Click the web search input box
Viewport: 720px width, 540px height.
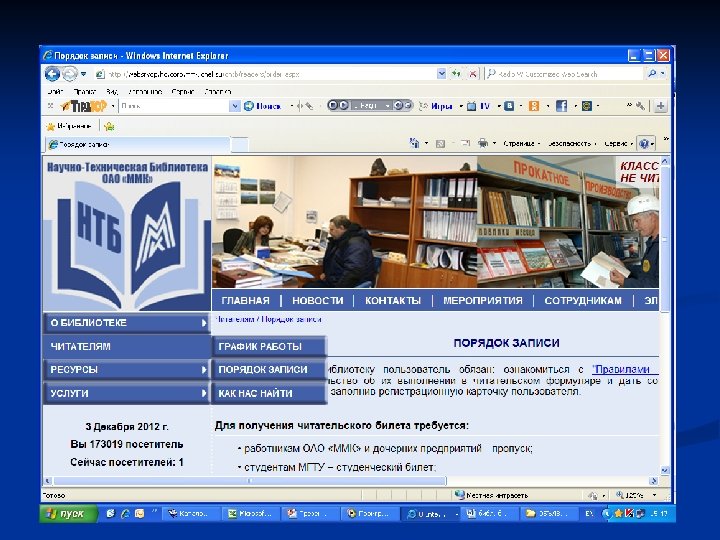(565, 73)
